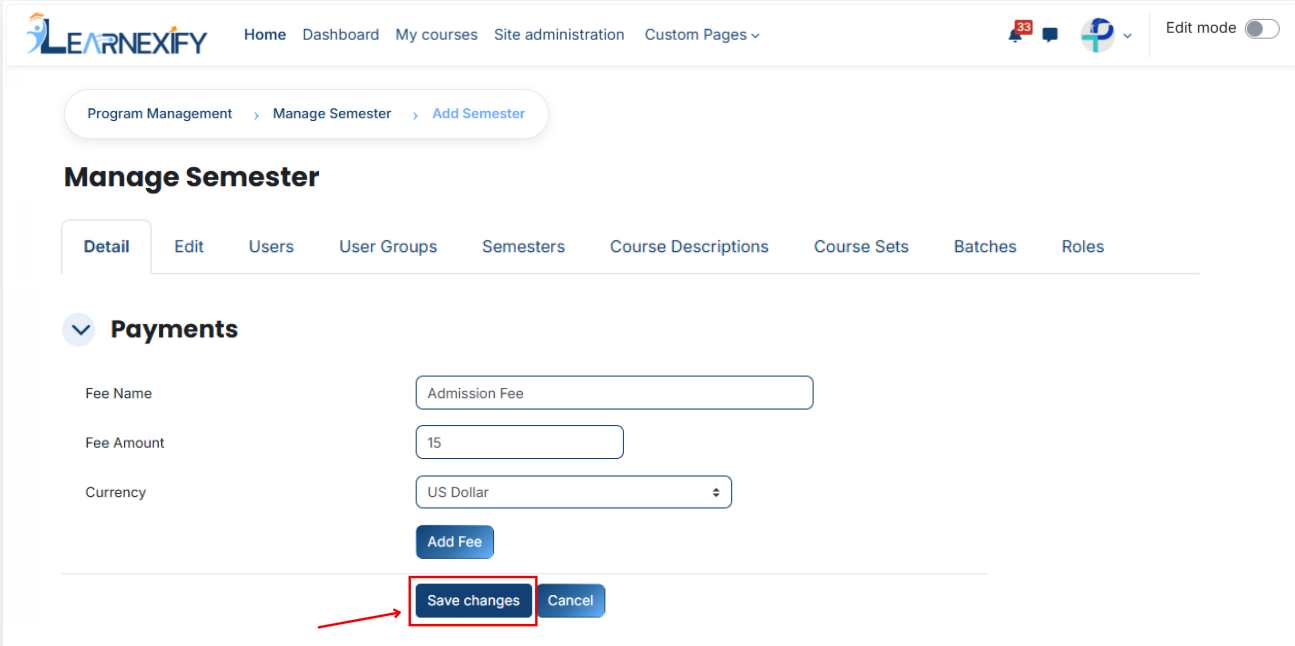Screen dimensions: 1295x646
Task: Open the messages chat icon
Action: (x=1050, y=35)
